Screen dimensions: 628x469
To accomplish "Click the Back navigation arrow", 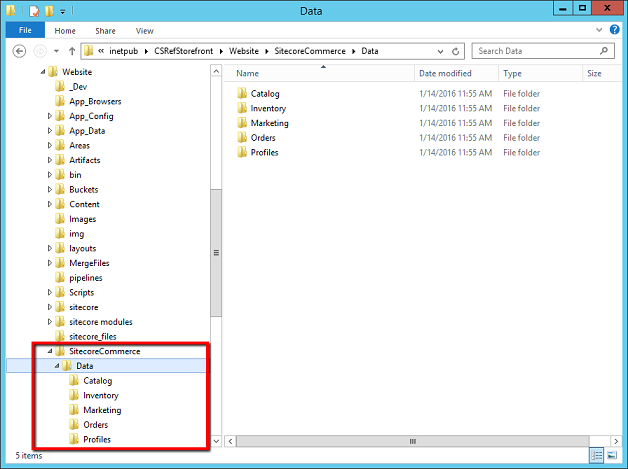I will click(x=19, y=51).
